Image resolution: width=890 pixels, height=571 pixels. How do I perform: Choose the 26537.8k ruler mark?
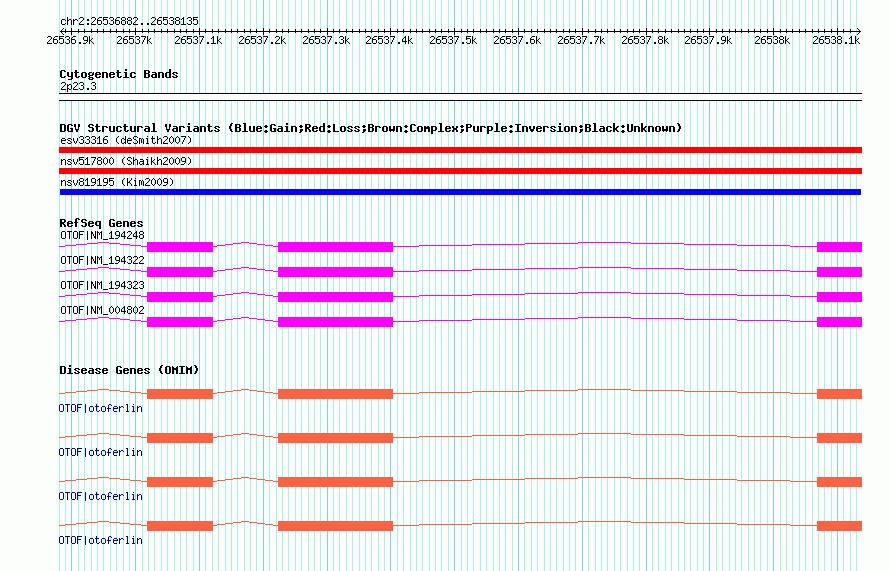[645, 40]
